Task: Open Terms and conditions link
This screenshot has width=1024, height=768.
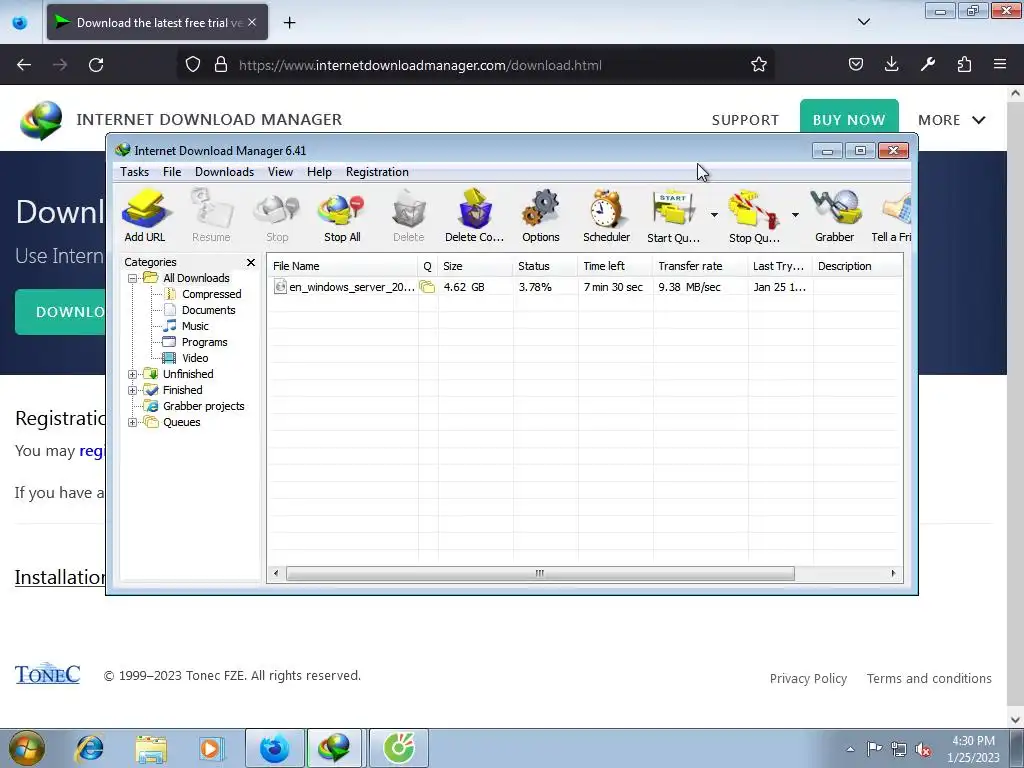Action: [929, 679]
